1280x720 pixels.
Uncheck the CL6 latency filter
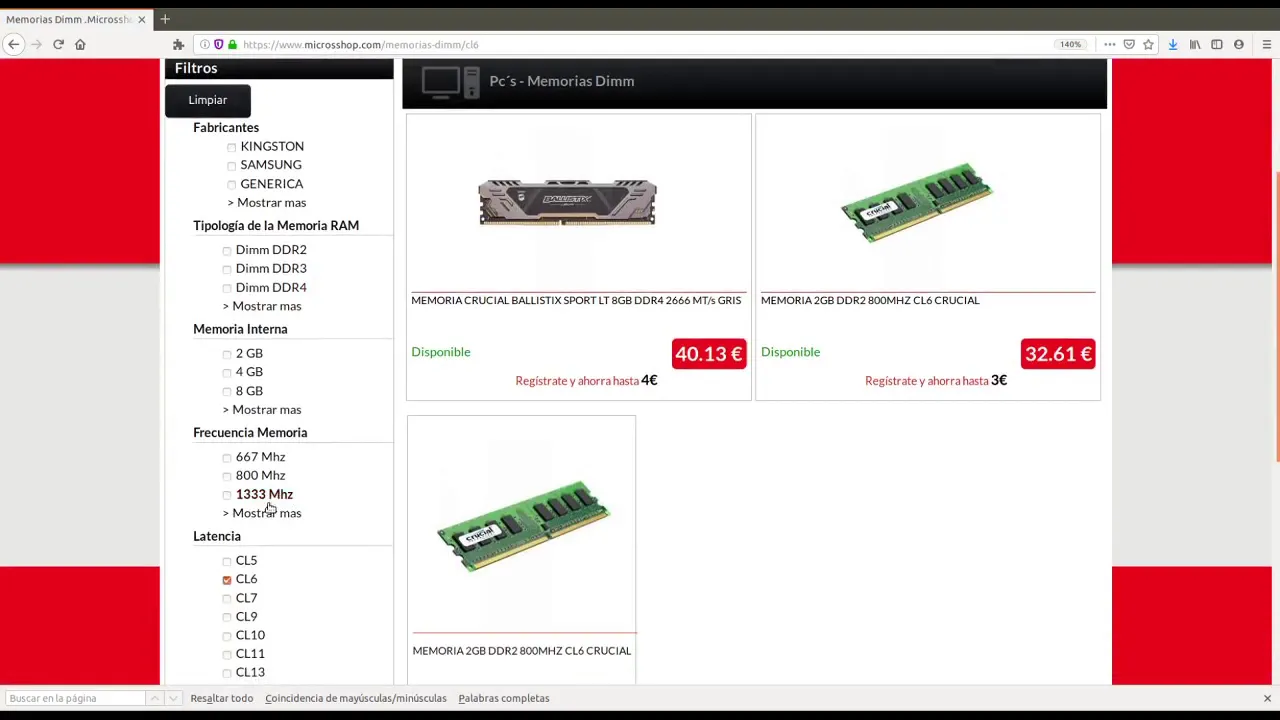227,580
